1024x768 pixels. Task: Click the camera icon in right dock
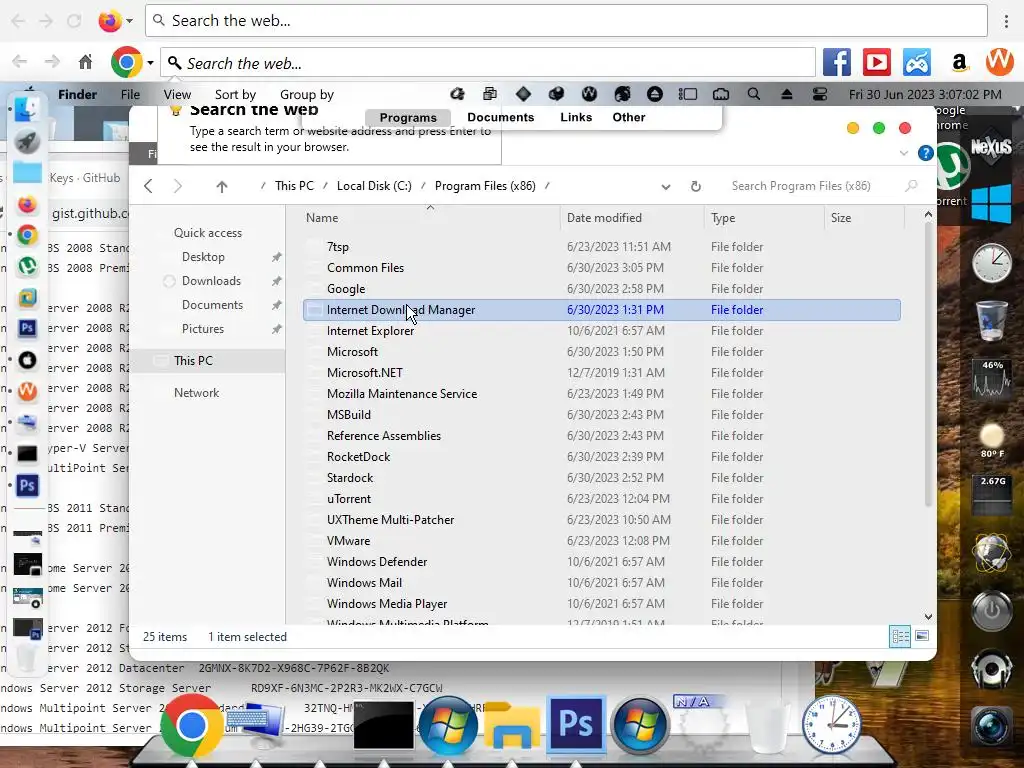[991, 726]
